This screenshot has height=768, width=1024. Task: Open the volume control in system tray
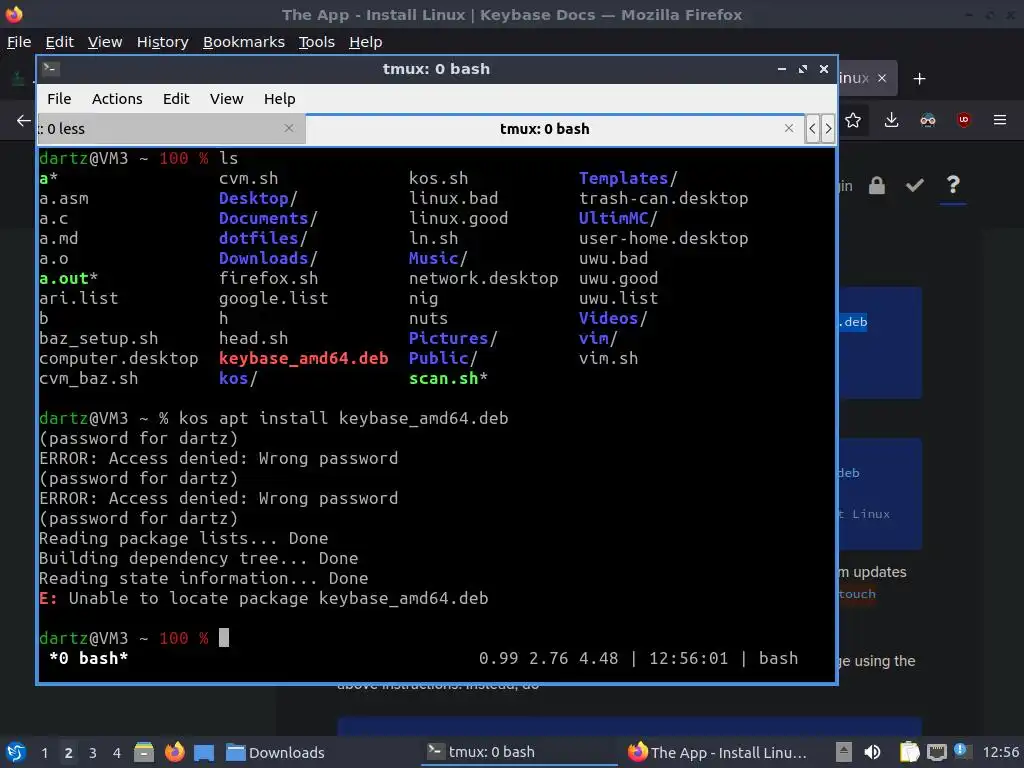(x=872, y=752)
